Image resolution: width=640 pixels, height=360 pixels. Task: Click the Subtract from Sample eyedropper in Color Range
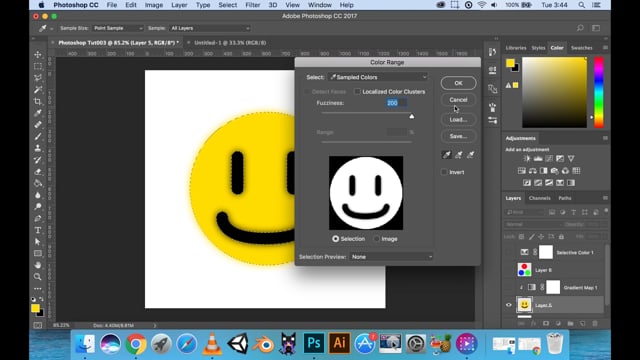click(471, 155)
